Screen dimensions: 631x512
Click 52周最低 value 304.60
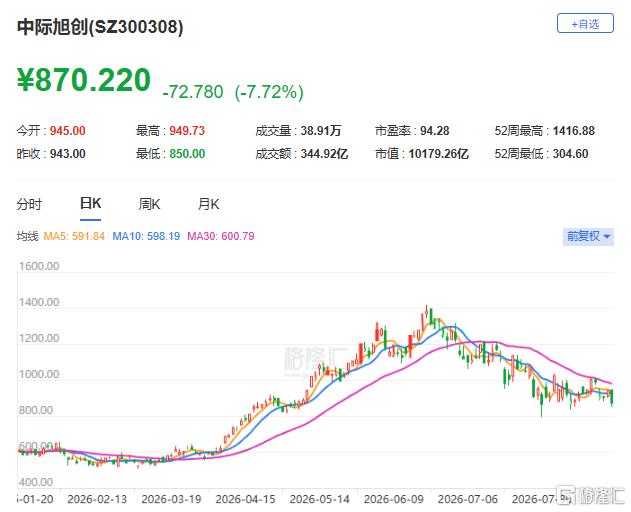click(x=570, y=154)
